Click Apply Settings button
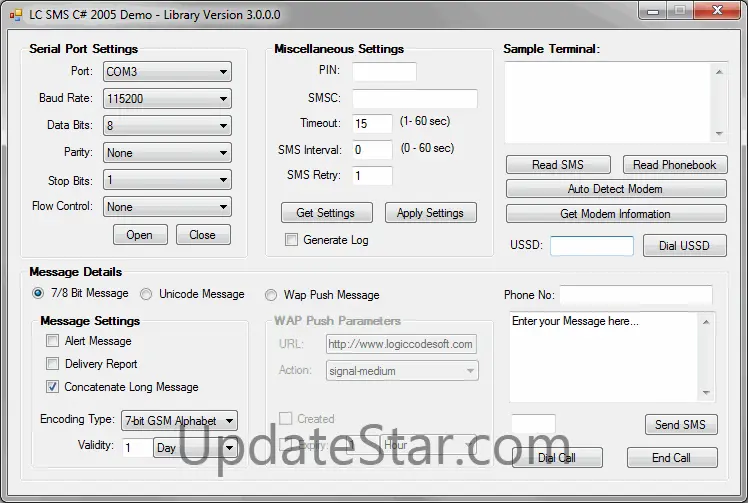This screenshot has width=748, height=503. (x=431, y=213)
